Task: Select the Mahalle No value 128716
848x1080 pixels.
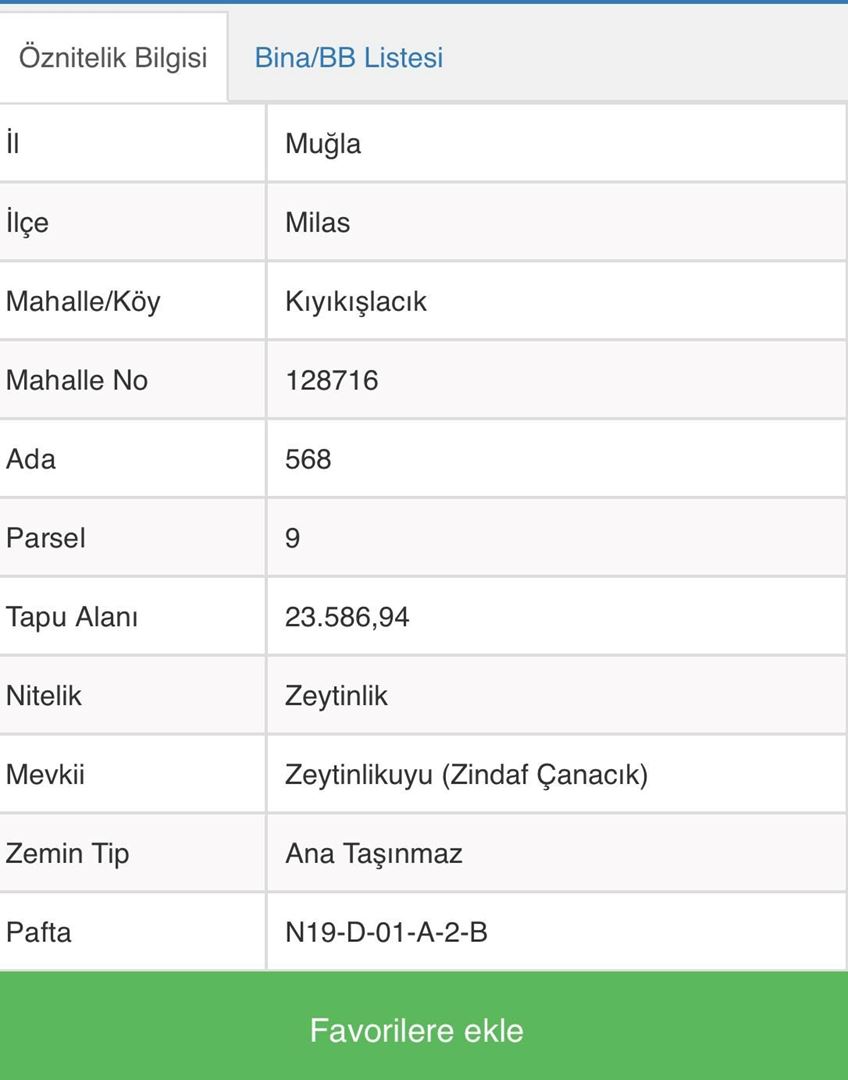Action: 331,380
